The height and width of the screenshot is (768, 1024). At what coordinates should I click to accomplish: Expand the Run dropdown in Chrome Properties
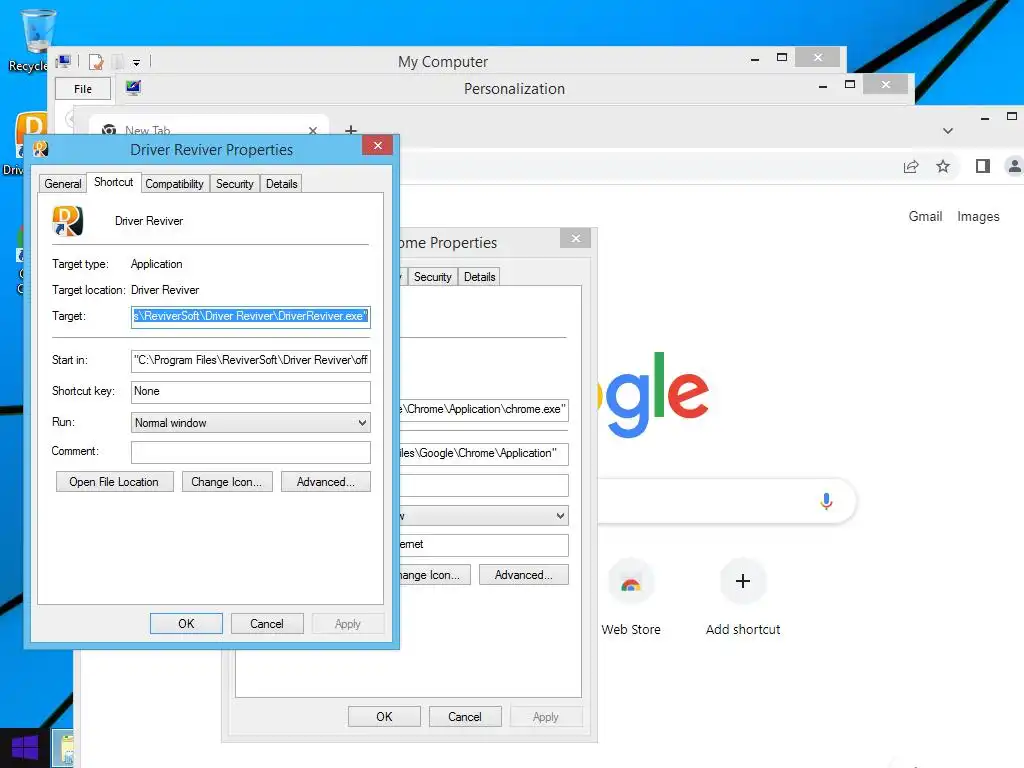[x=483, y=516]
